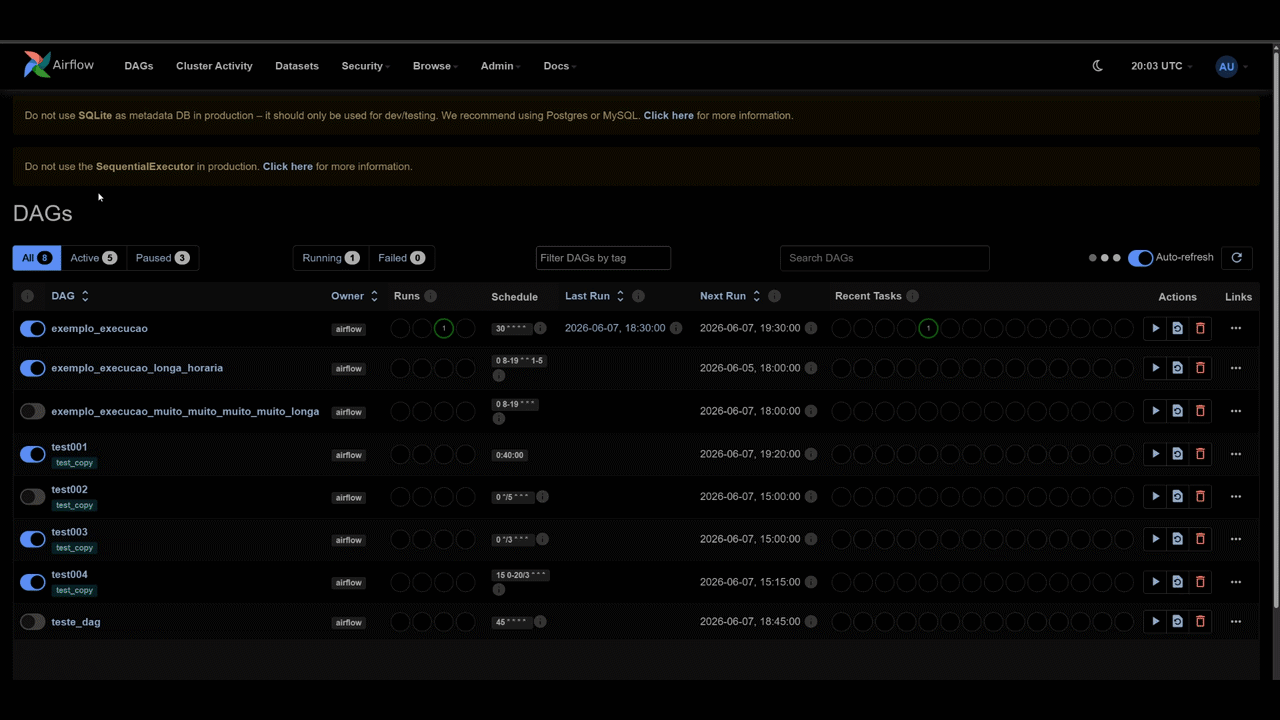Go to DAGs in navbar
The width and height of the screenshot is (1280, 720).
pos(139,66)
